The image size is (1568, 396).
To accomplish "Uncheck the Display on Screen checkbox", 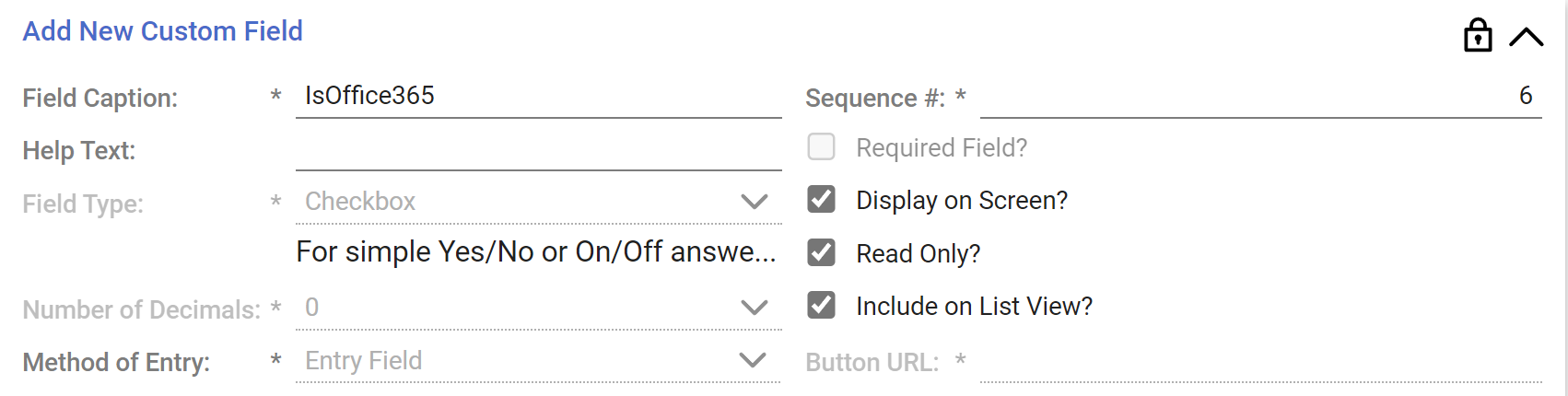I will pos(821,200).
